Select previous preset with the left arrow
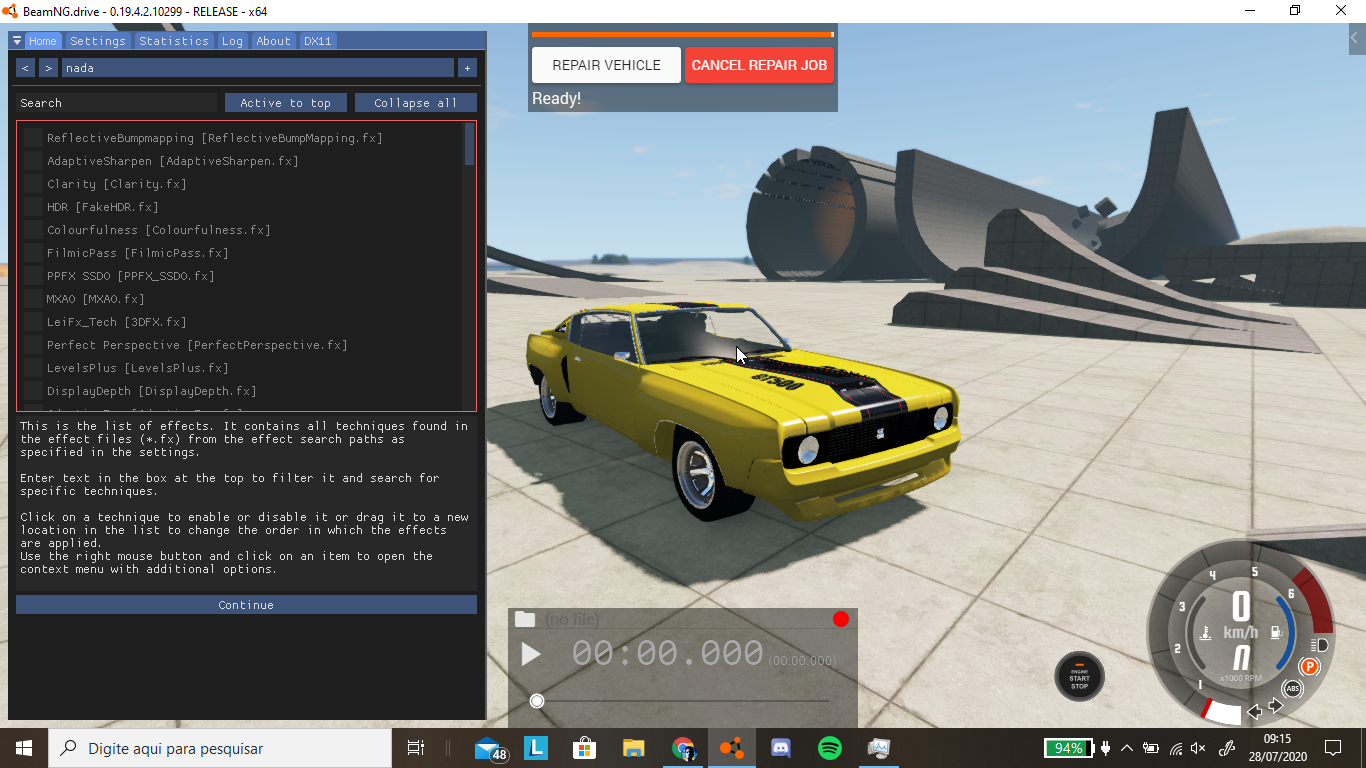Viewport: 1366px width, 768px height. [x=26, y=68]
